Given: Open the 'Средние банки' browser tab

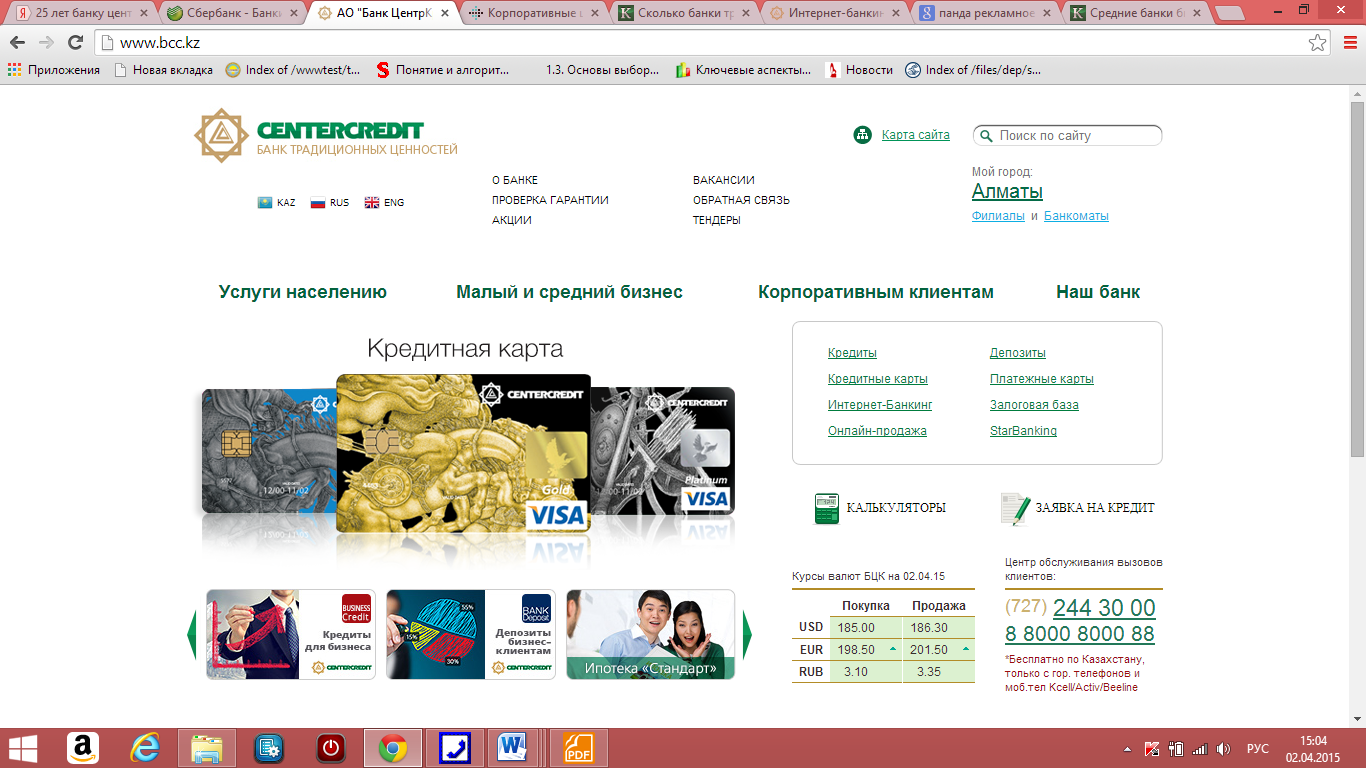Looking at the screenshot, I should (1136, 14).
